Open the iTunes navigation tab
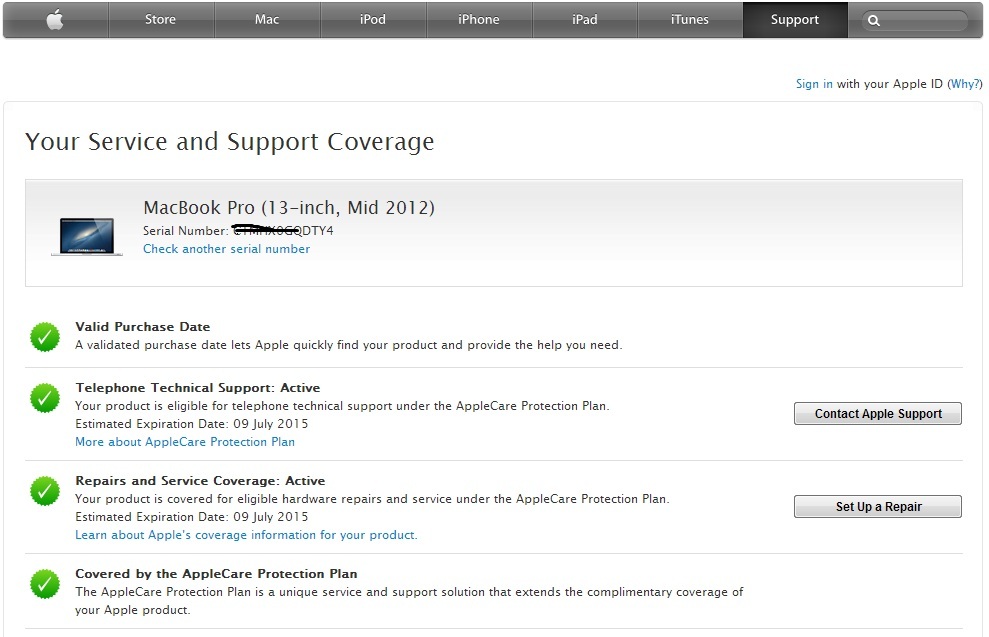 [x=690, y=20]
